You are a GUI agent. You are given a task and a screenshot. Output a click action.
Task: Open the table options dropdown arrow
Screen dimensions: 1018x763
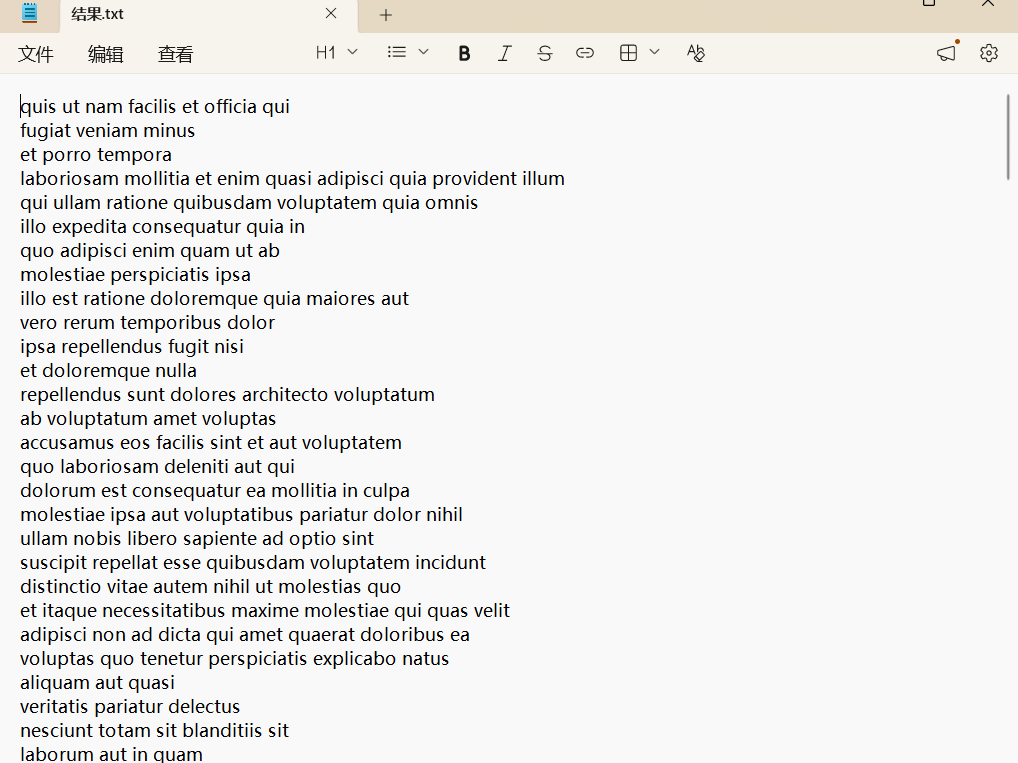click(654, 52)
